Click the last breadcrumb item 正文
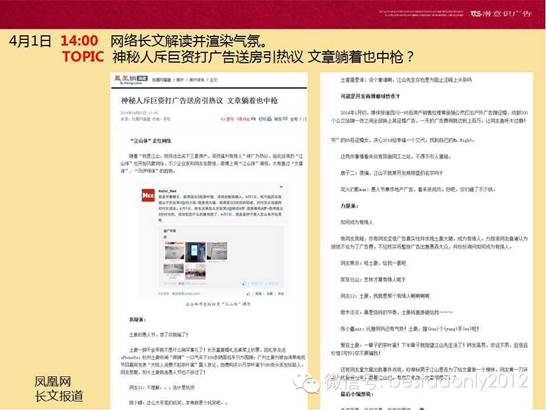Image resolution: width=546 pixels, height=410 pixels. coord(214,80)
